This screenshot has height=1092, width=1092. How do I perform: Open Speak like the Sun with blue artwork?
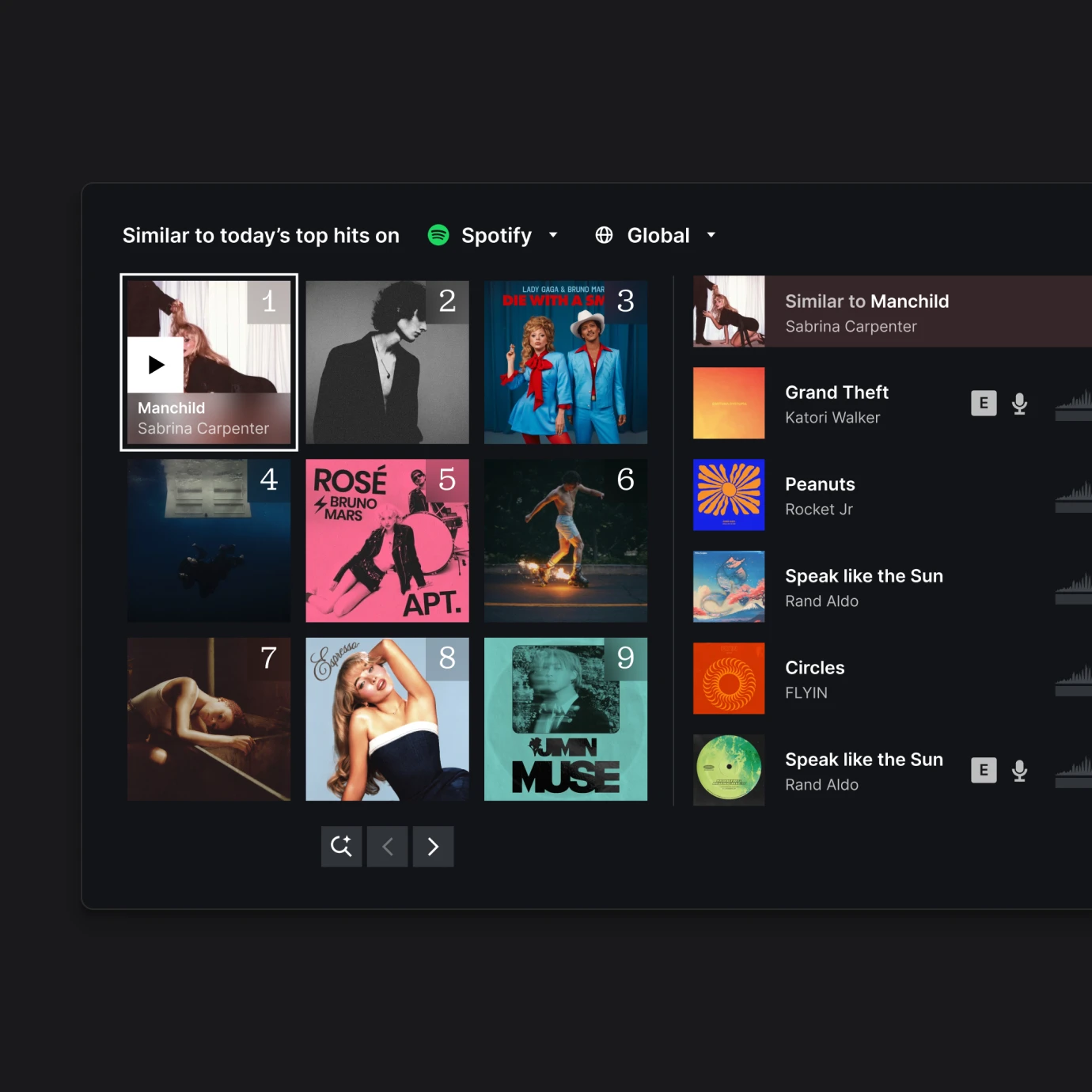click(x=893, y=587)
